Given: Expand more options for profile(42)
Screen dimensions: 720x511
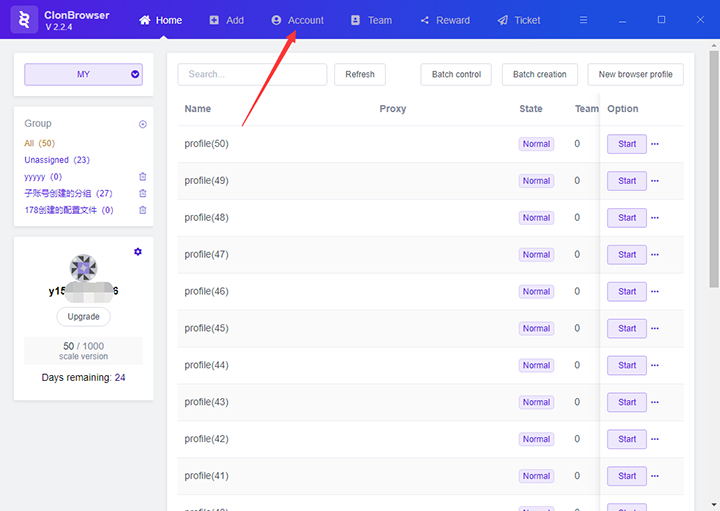Looking at the screenshot, I should pyautogui.click(x=656, y=439).
